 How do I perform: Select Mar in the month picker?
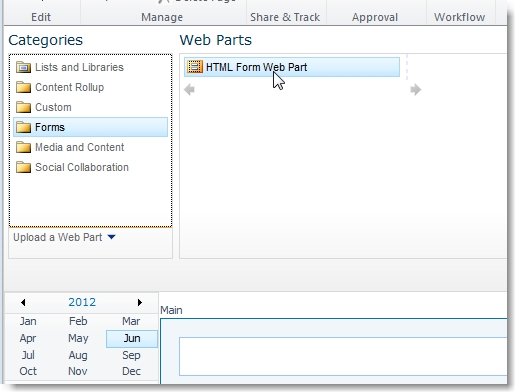131,321
